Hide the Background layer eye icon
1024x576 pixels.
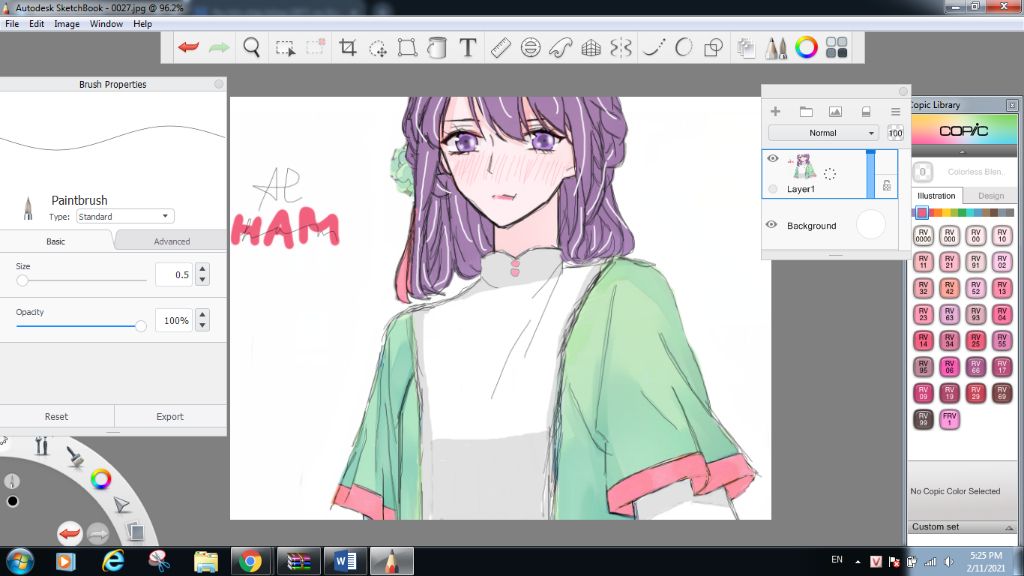tap(771, 225)
